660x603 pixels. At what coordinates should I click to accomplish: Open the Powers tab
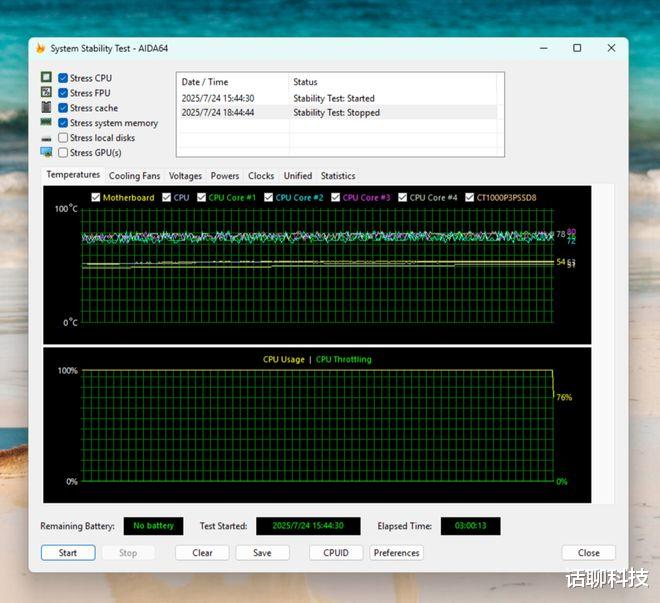225,176
